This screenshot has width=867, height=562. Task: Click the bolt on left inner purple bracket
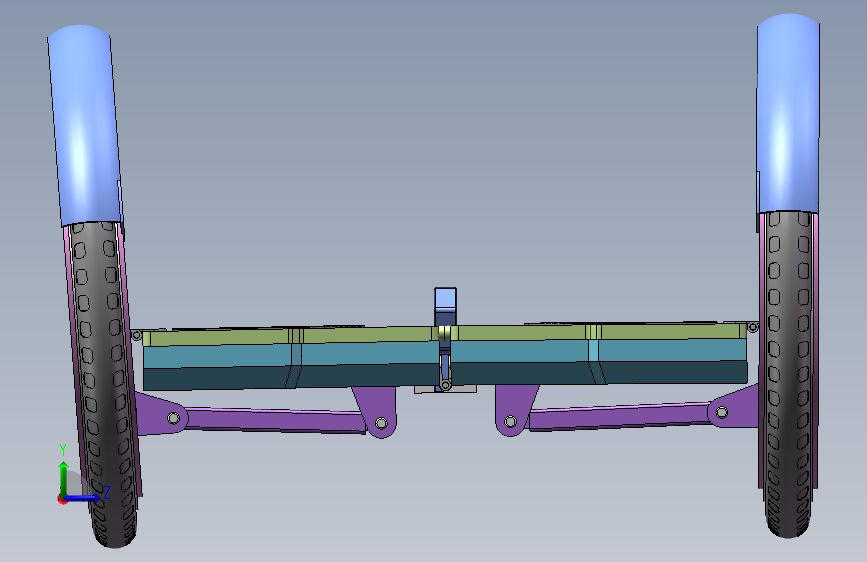pyautogui.click(x=381, y=423)
